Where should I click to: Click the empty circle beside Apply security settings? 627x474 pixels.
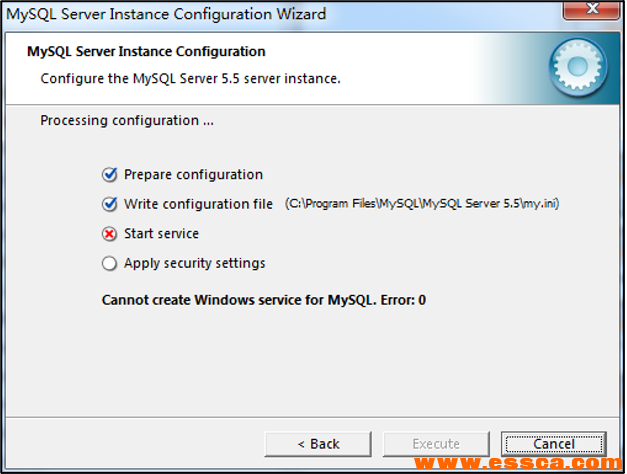coord(110,264)
